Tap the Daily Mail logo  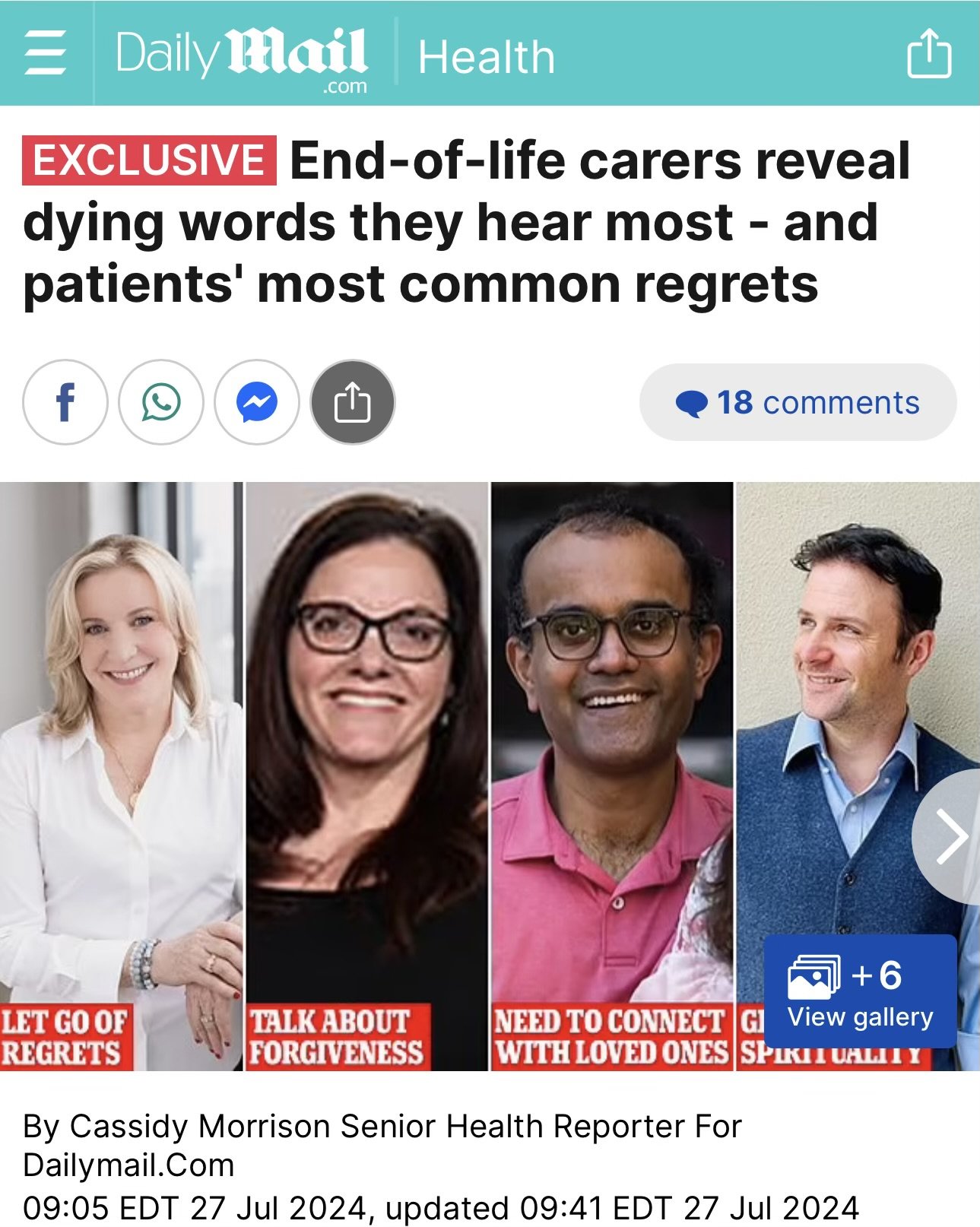[x=242, y=58]
